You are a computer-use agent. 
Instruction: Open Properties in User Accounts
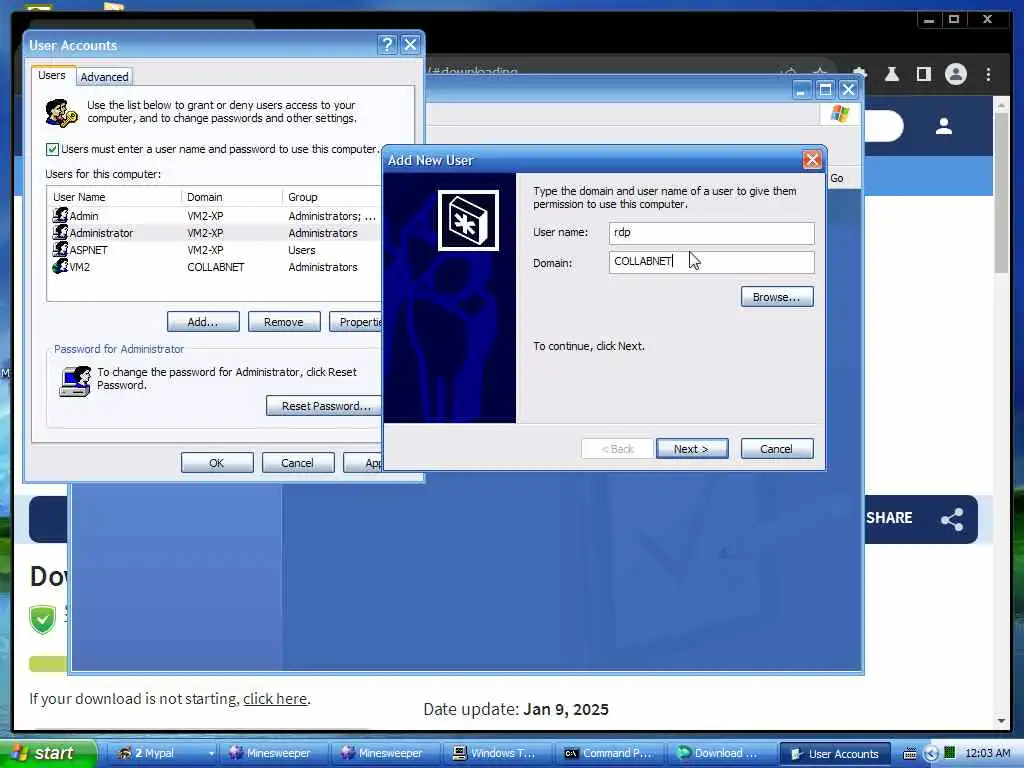(x=356, y=322)
